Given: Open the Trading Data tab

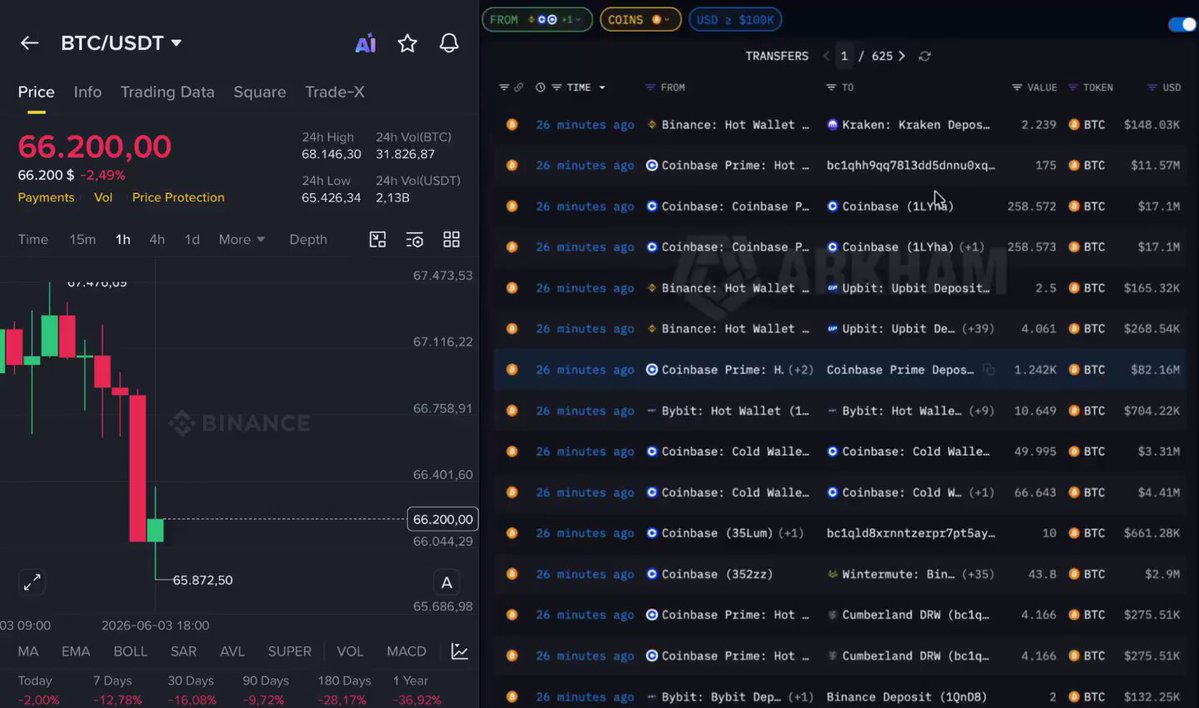Looking at the screenshot, I should click(x=167, y=92).
